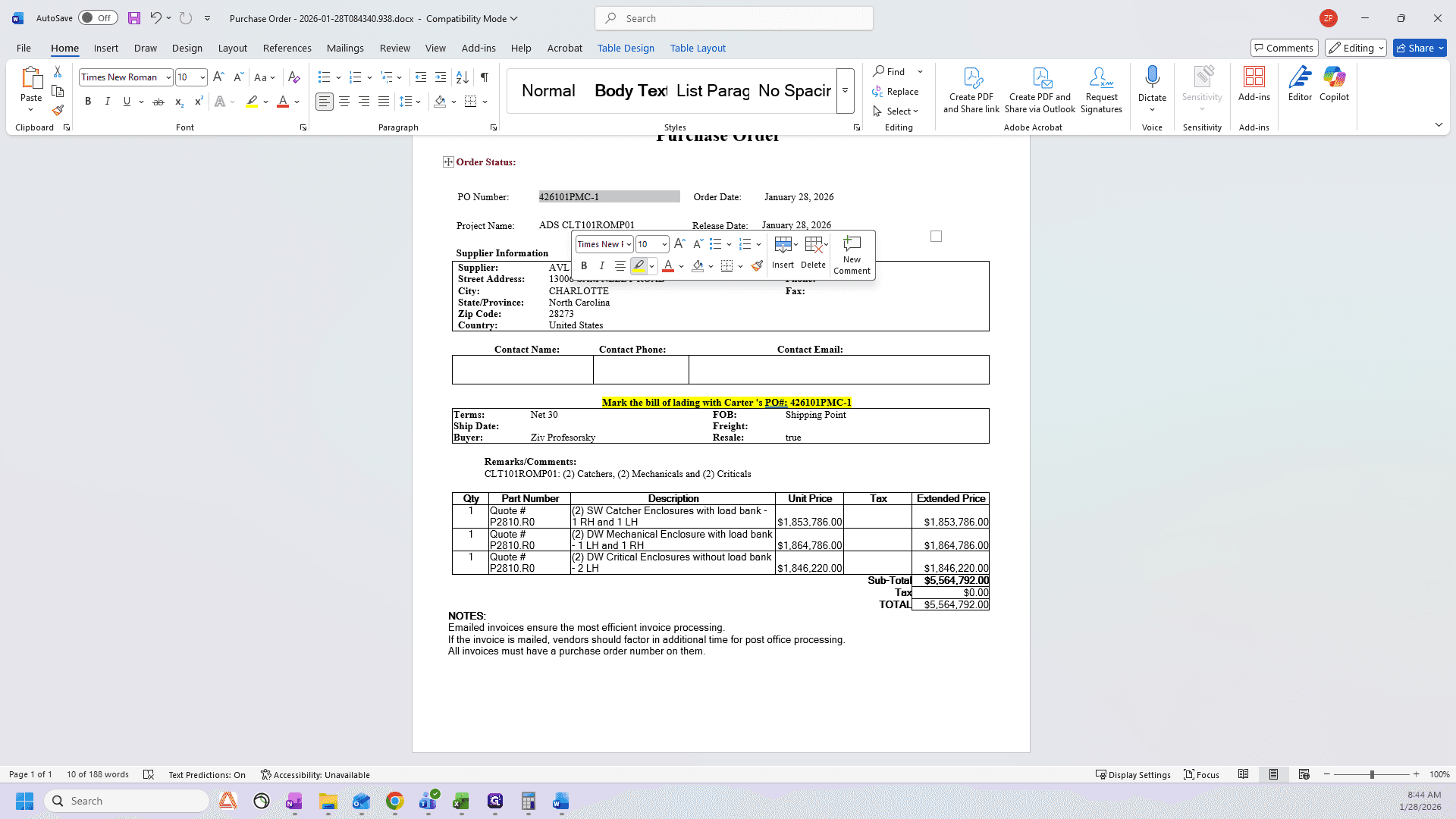Click the Comments button

(1284, 48)
